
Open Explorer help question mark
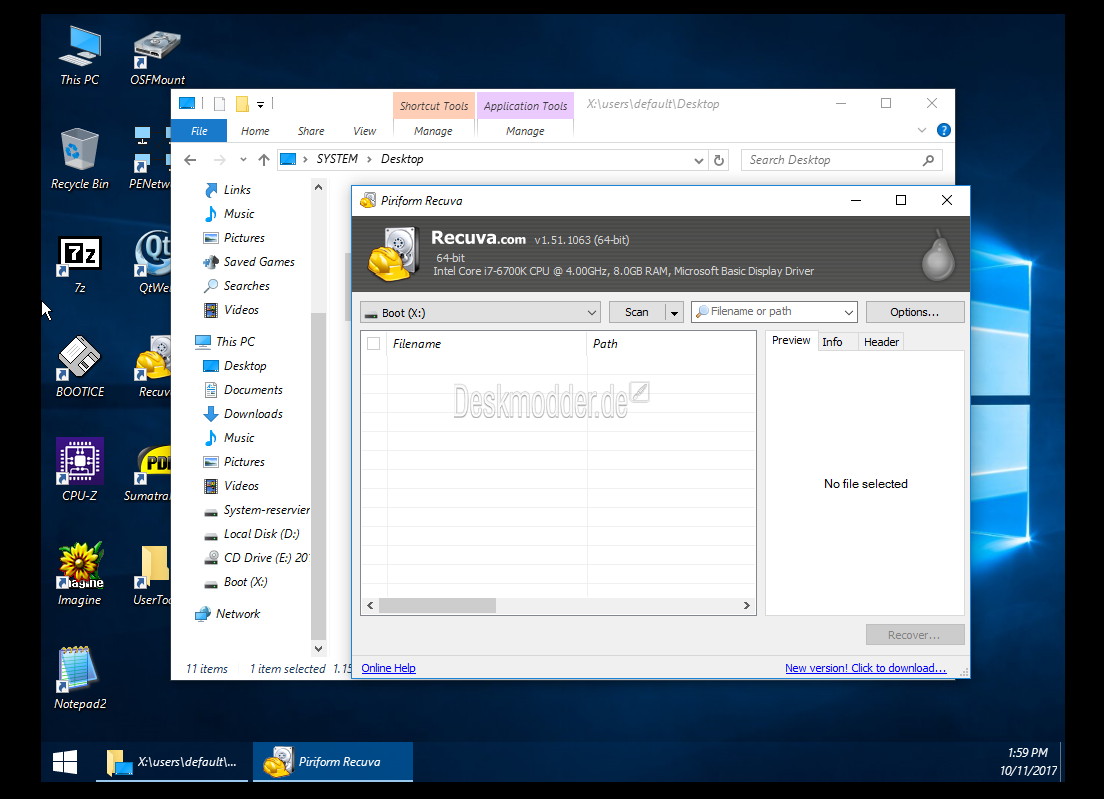(943, 130)
